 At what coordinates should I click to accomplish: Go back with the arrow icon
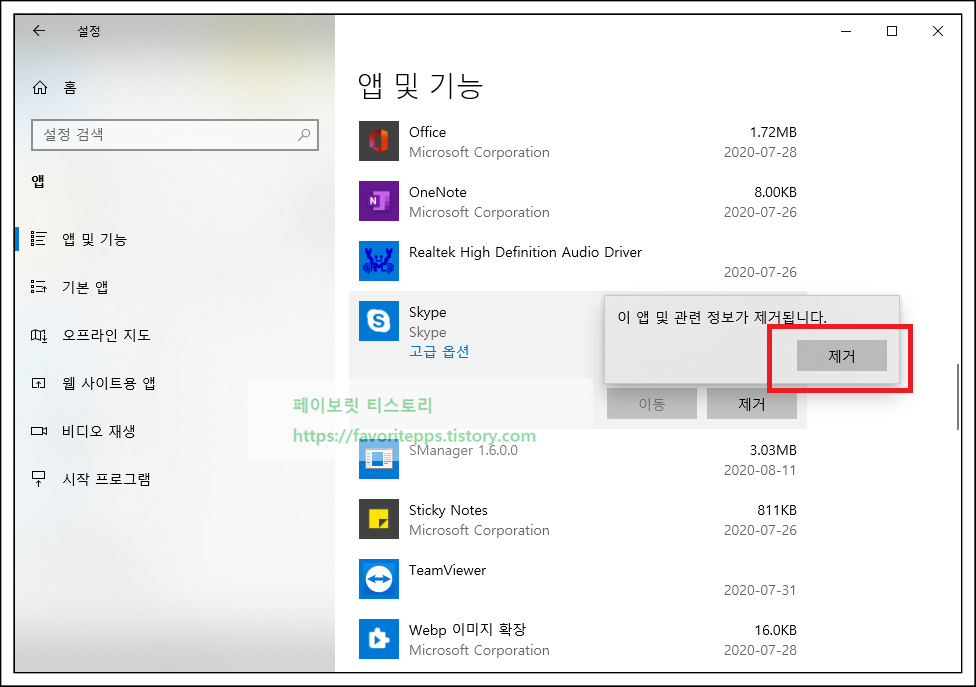tap(39, 30)
